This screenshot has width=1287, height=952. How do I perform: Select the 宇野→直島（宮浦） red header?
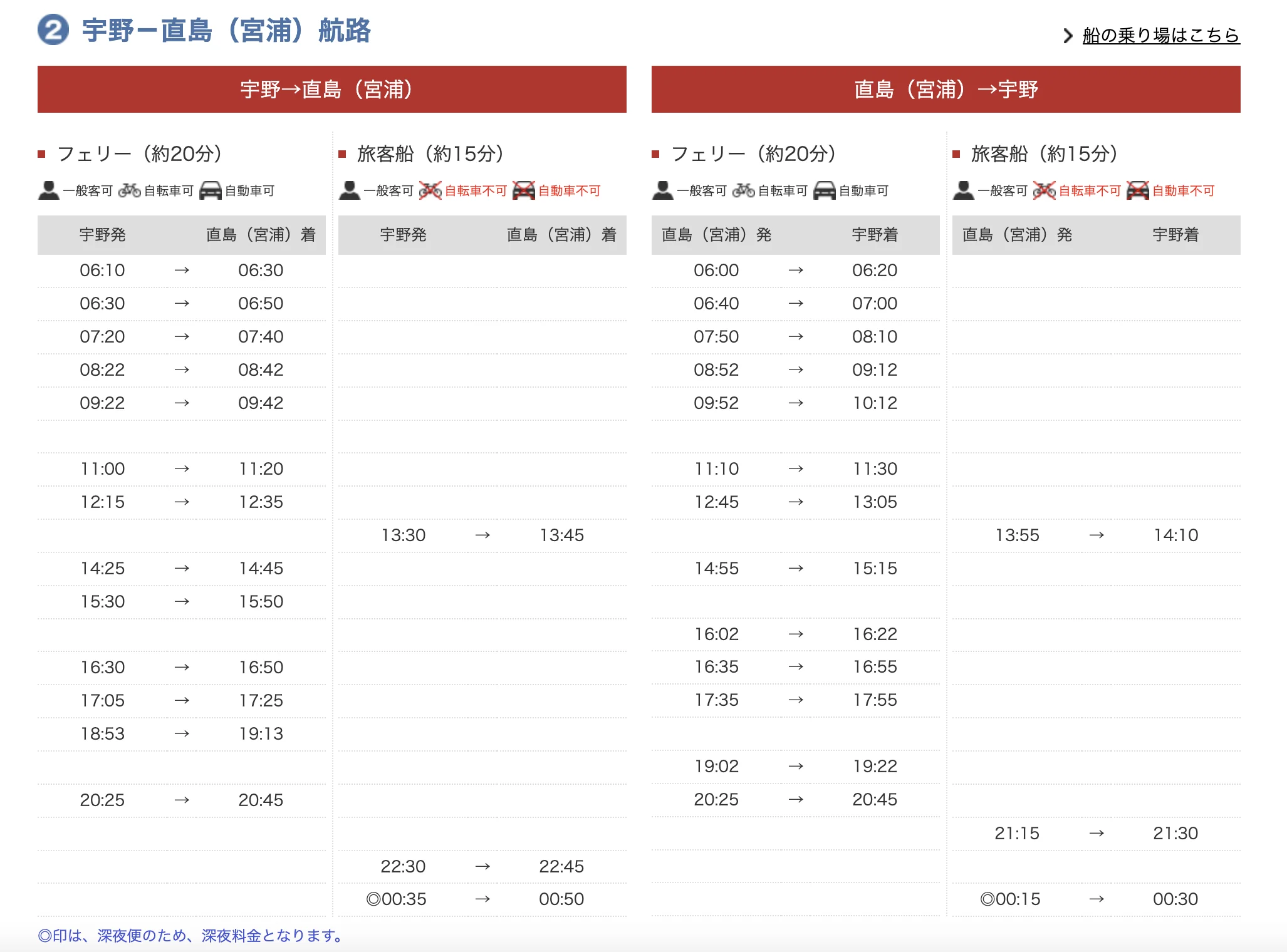tap(332, 90)
